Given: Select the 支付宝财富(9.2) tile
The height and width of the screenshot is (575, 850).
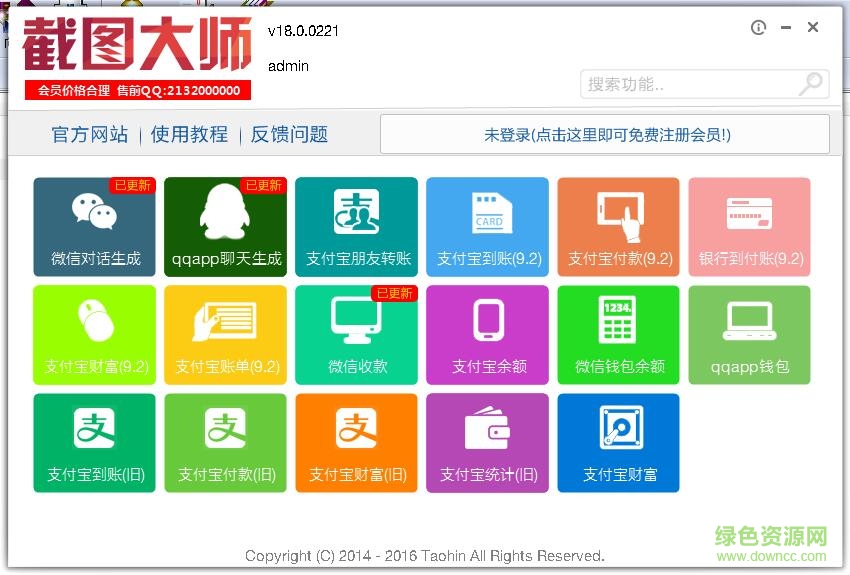Looking at the screenshot, I should 95,335.
